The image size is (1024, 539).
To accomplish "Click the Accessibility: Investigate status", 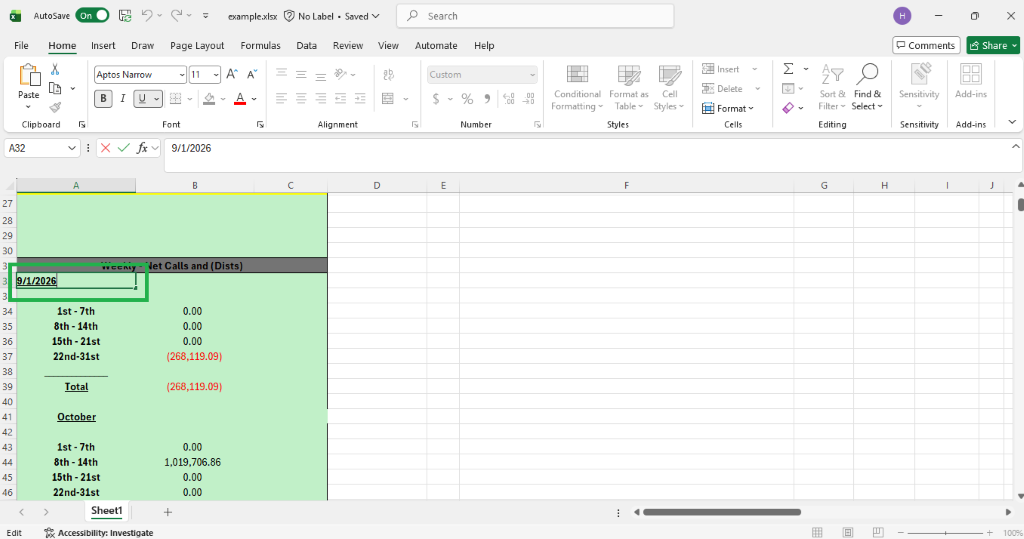I will (99, 532).
